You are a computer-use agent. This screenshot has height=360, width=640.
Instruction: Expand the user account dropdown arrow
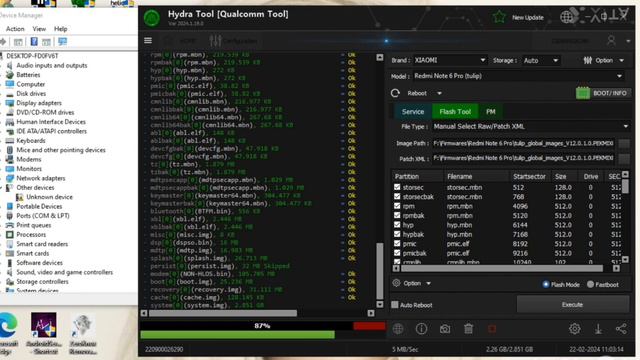pyautogui.click(x=628, y=41)
